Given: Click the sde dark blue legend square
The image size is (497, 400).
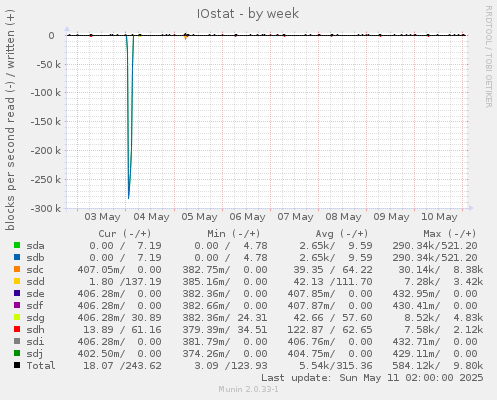Looking at the screenshot, I should 17,293.
